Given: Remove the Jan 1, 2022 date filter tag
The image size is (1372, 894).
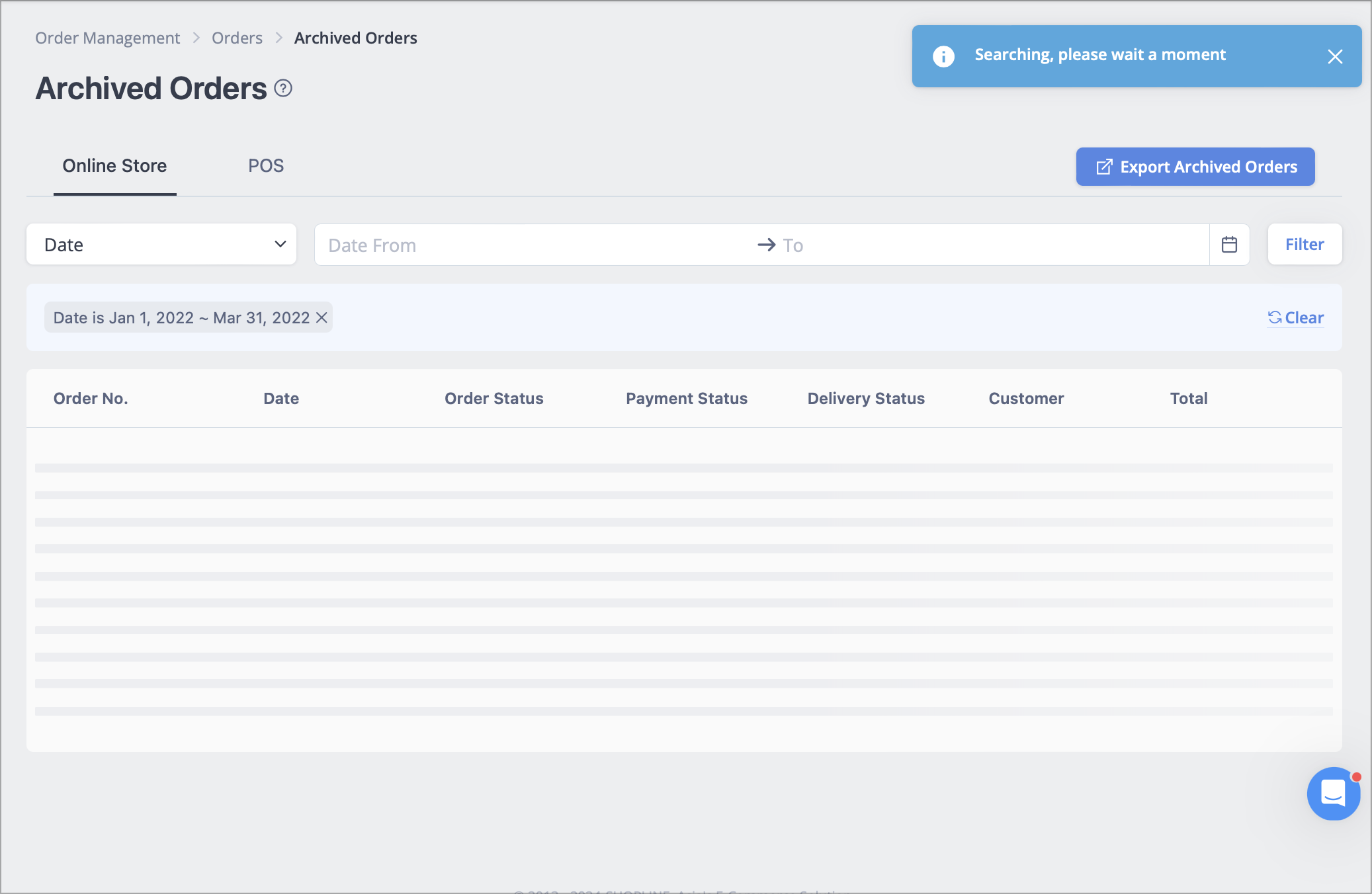Looking at the screenshot, I should coord(322,318).
